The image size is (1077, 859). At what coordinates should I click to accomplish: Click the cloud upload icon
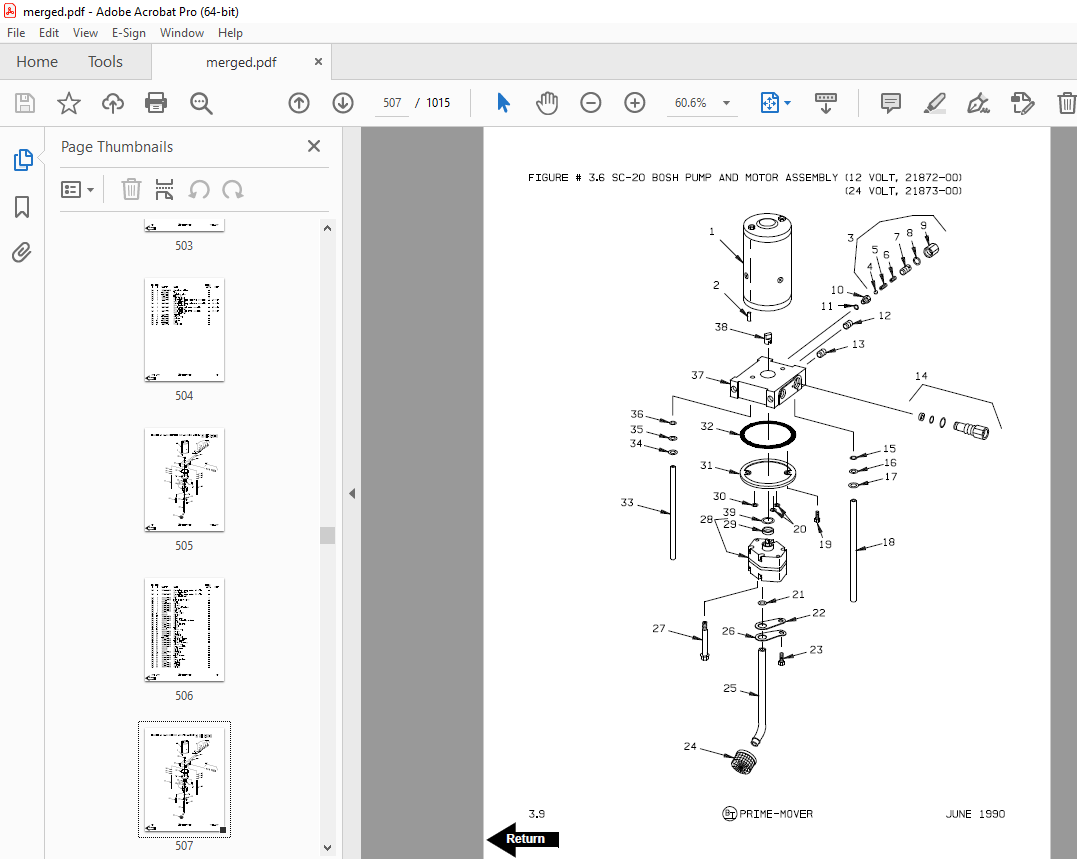[113, 103]
